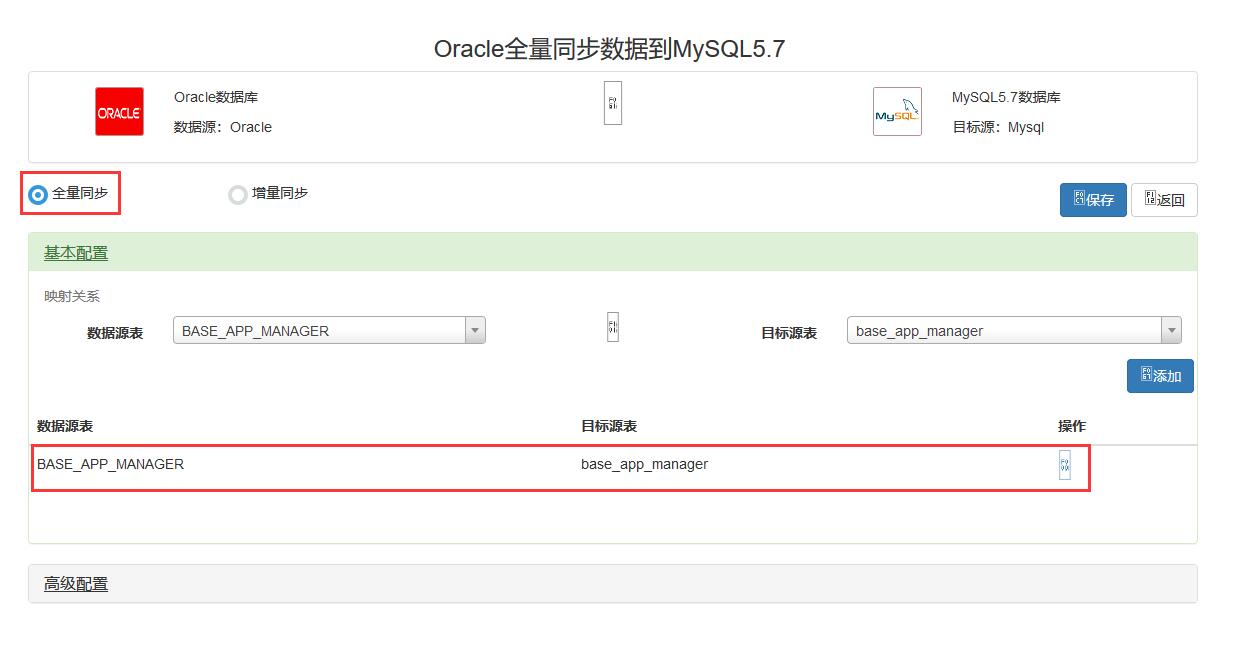This screenshot has height=648, width=1241.
Task: Click the 添加 button
Action: 1160,376
